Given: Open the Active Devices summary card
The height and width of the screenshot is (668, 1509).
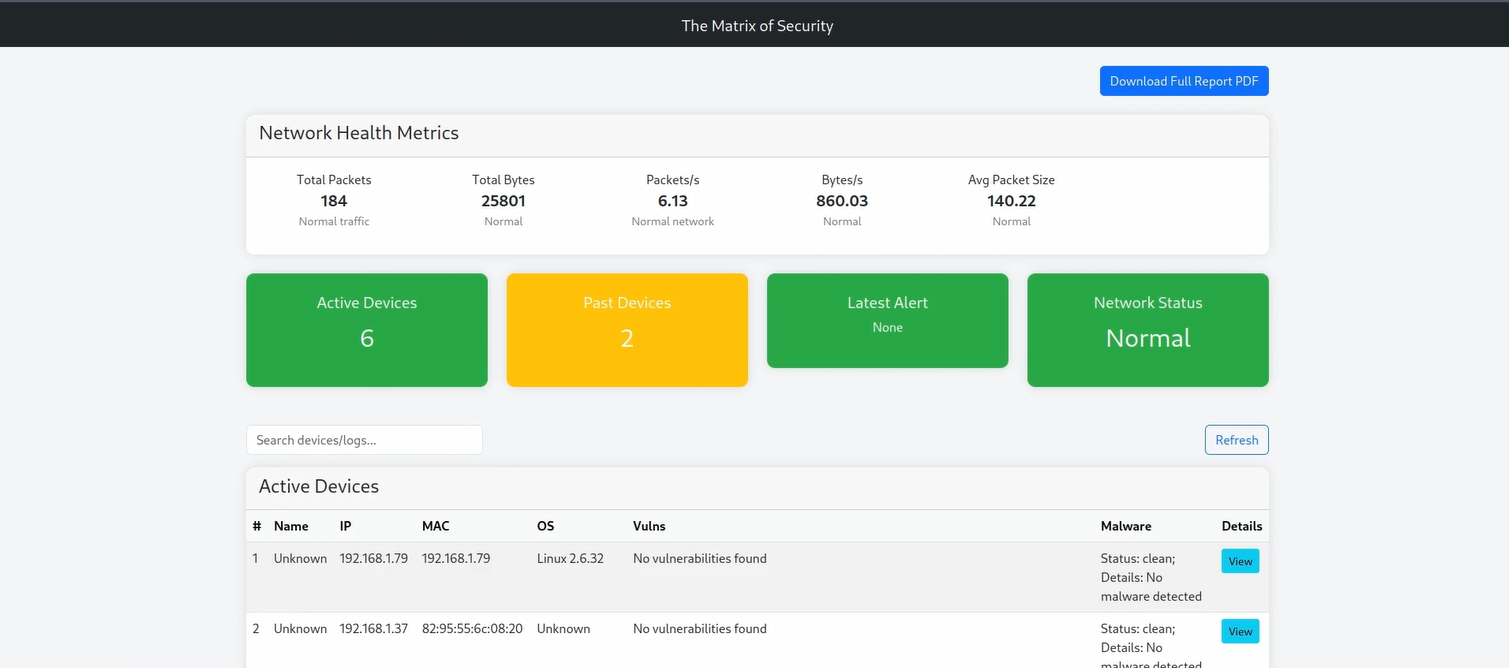Looking at the screenshot, I should coord(366,330).
